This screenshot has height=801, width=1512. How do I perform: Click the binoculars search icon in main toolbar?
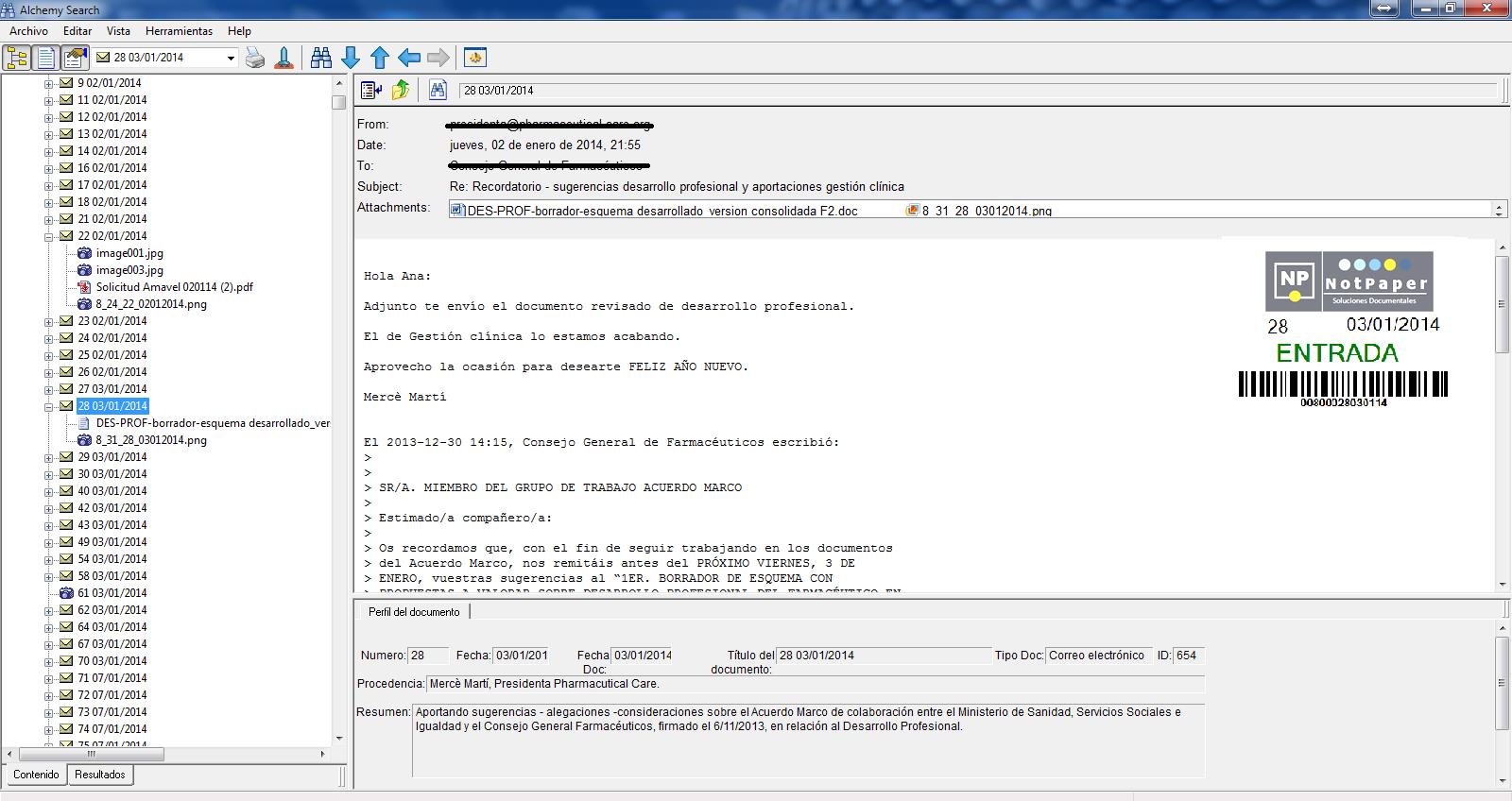tap(321, 58)
